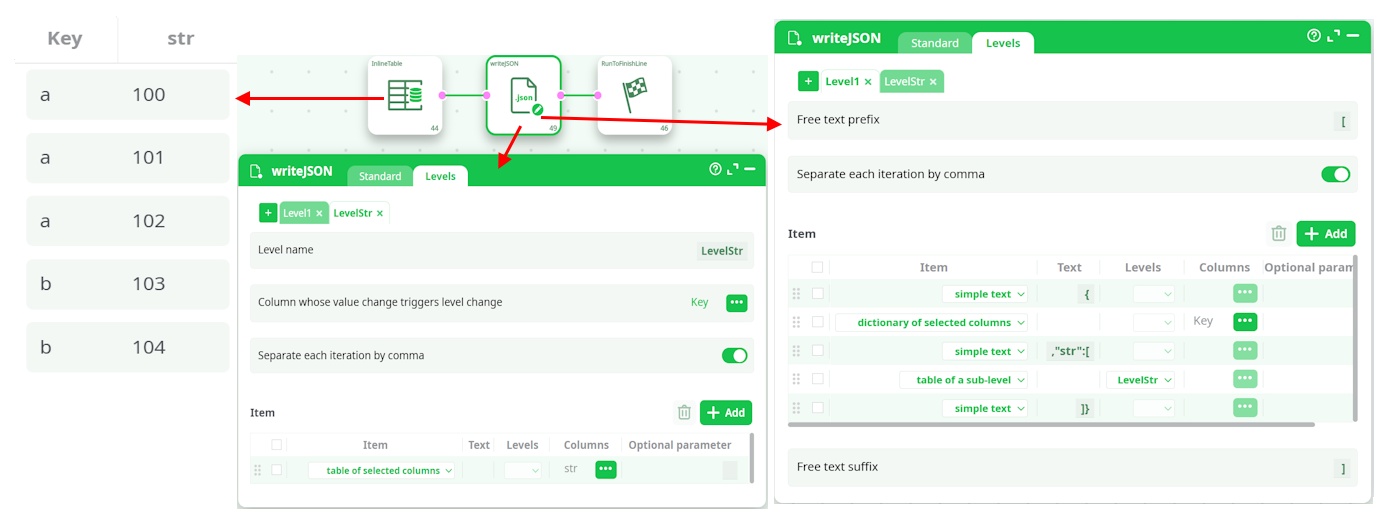Open the LevelStr levels dropdown in the item table
The width and height of the screenshot is (1400, 528).
coord(1140,380)
